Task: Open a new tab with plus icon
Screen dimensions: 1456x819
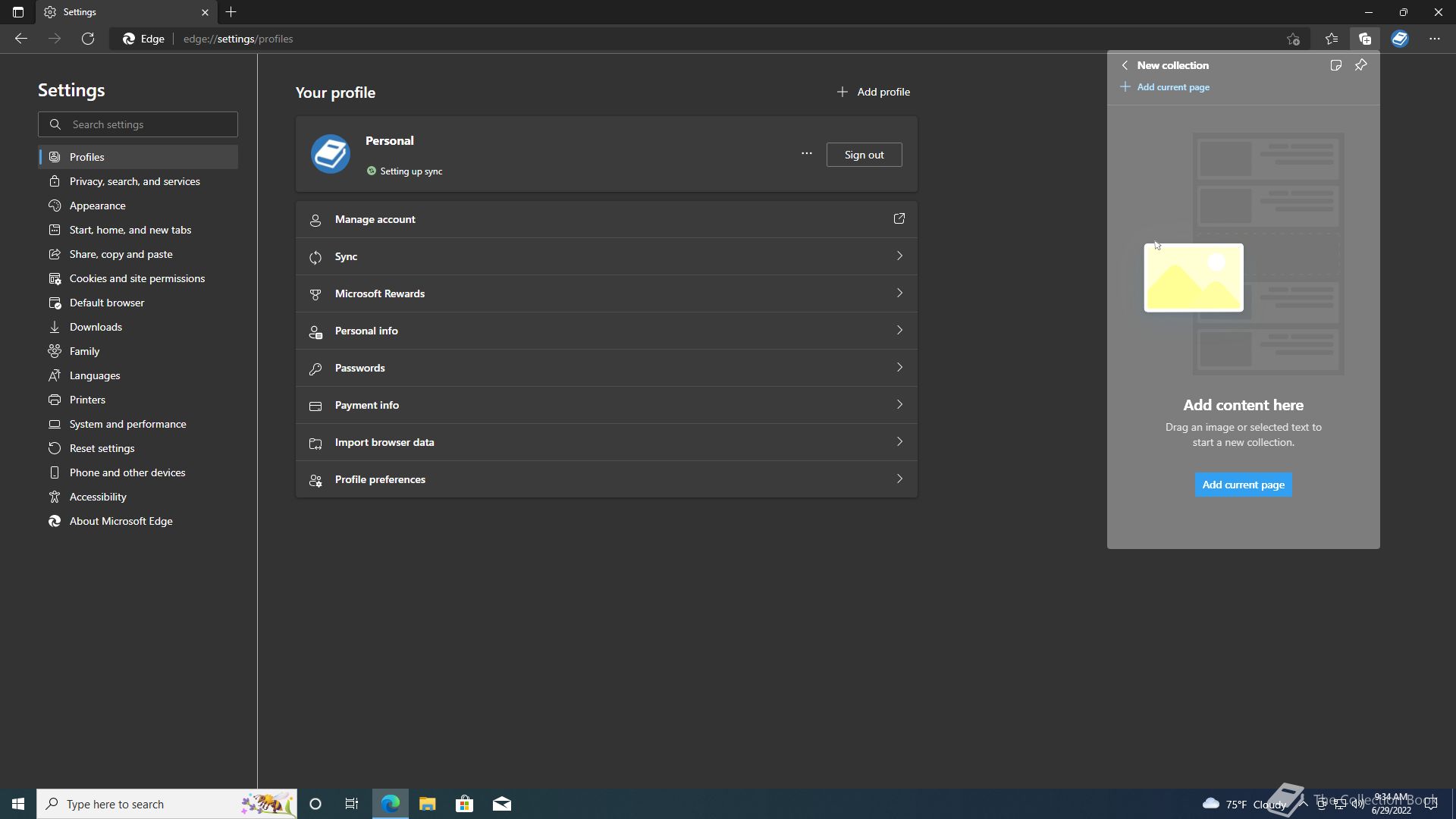Action: 231,12
